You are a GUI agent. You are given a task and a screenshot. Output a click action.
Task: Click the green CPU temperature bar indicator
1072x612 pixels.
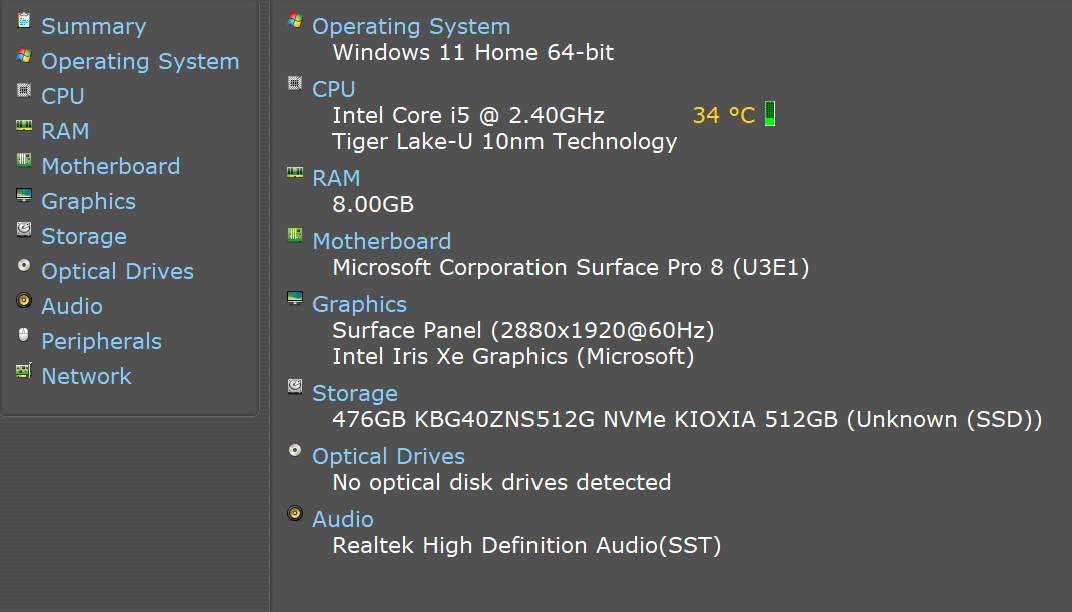tap(769, 114)
